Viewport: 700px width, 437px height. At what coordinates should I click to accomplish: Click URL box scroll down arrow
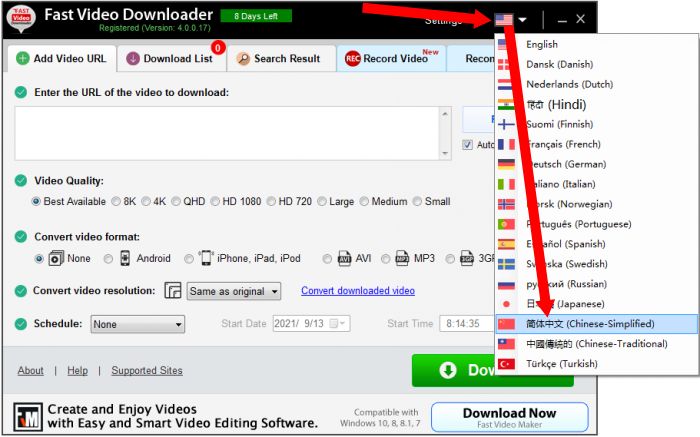[x=445, y=153]
